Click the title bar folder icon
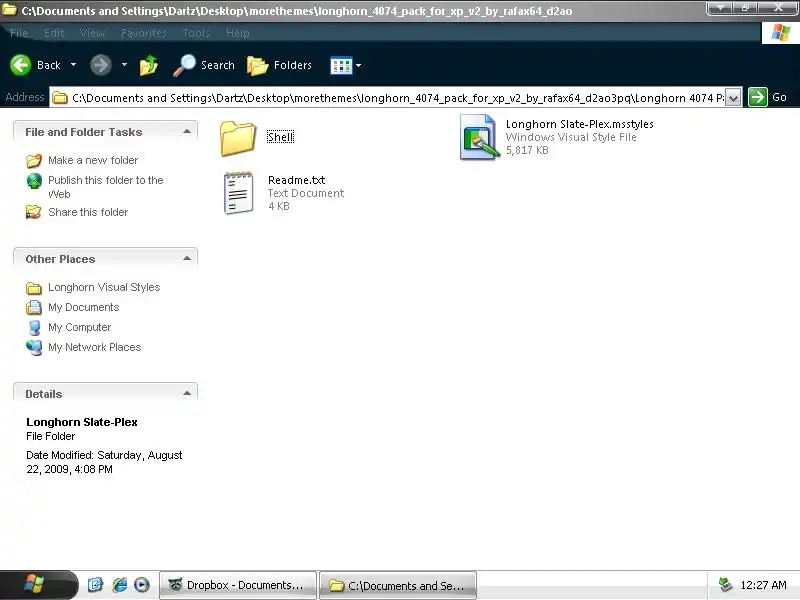The height and width of the screenshot is (600, 800). [9, 10]
